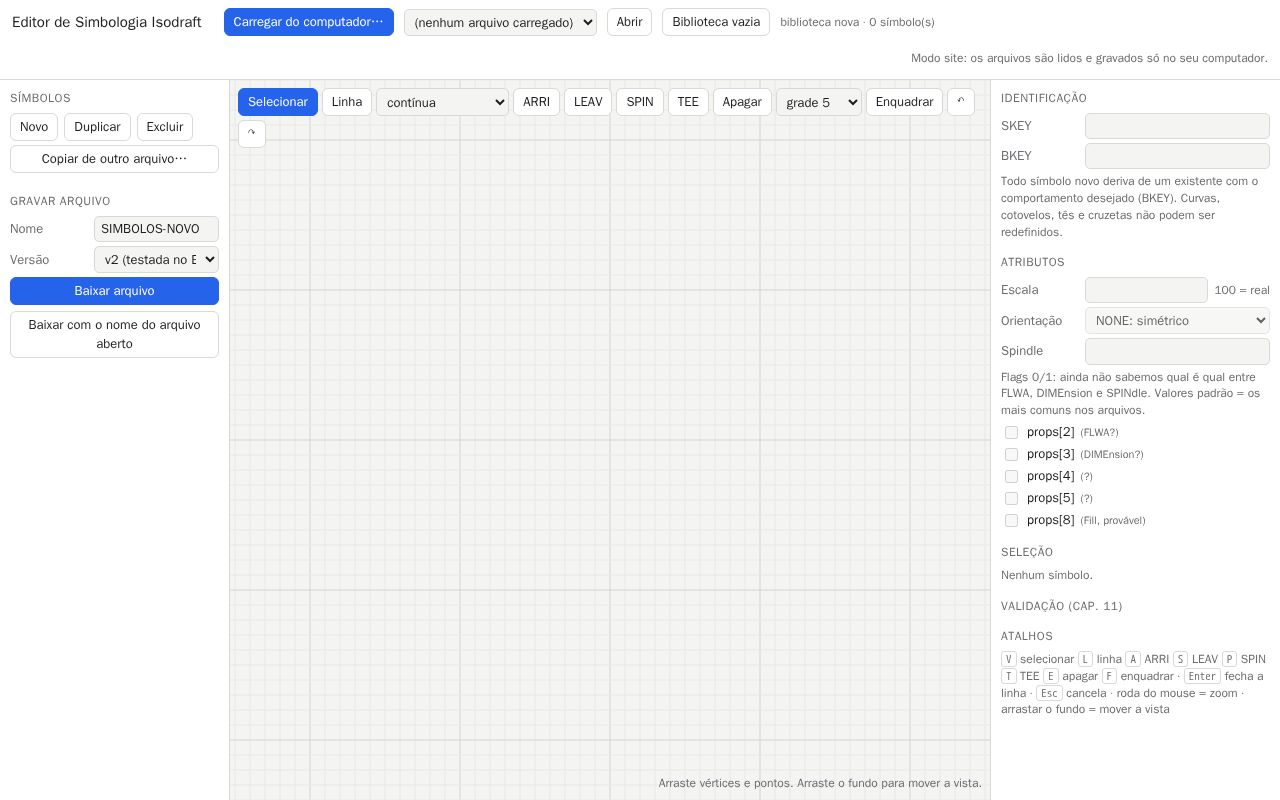This screenshot has height=800, width=1280.
Task: Open the loaded file dropdown (nenhum arquivo carregado)
Action: 500,22
